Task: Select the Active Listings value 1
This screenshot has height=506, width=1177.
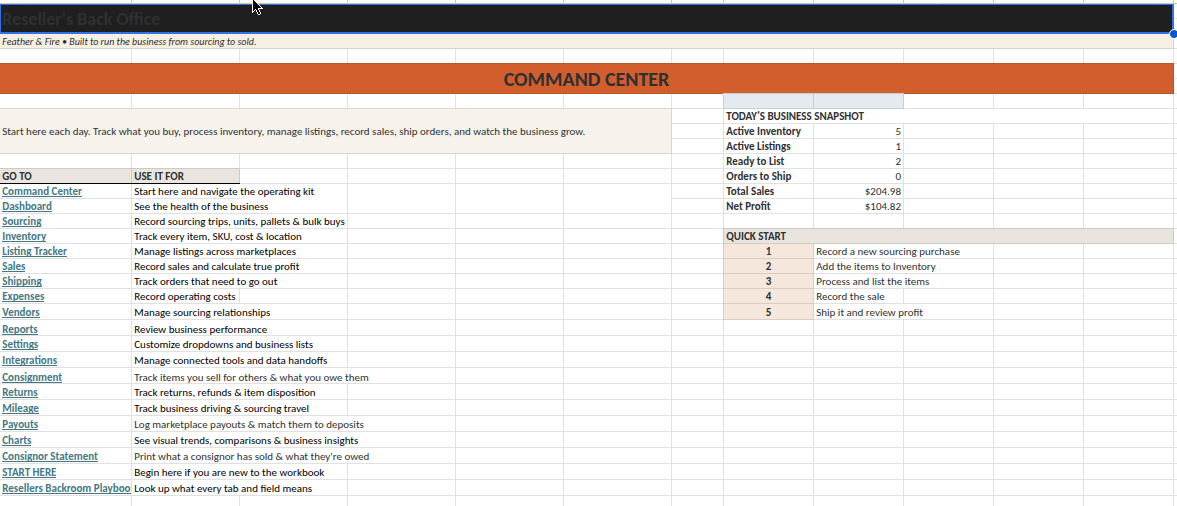Action: (x=859, y=146)
